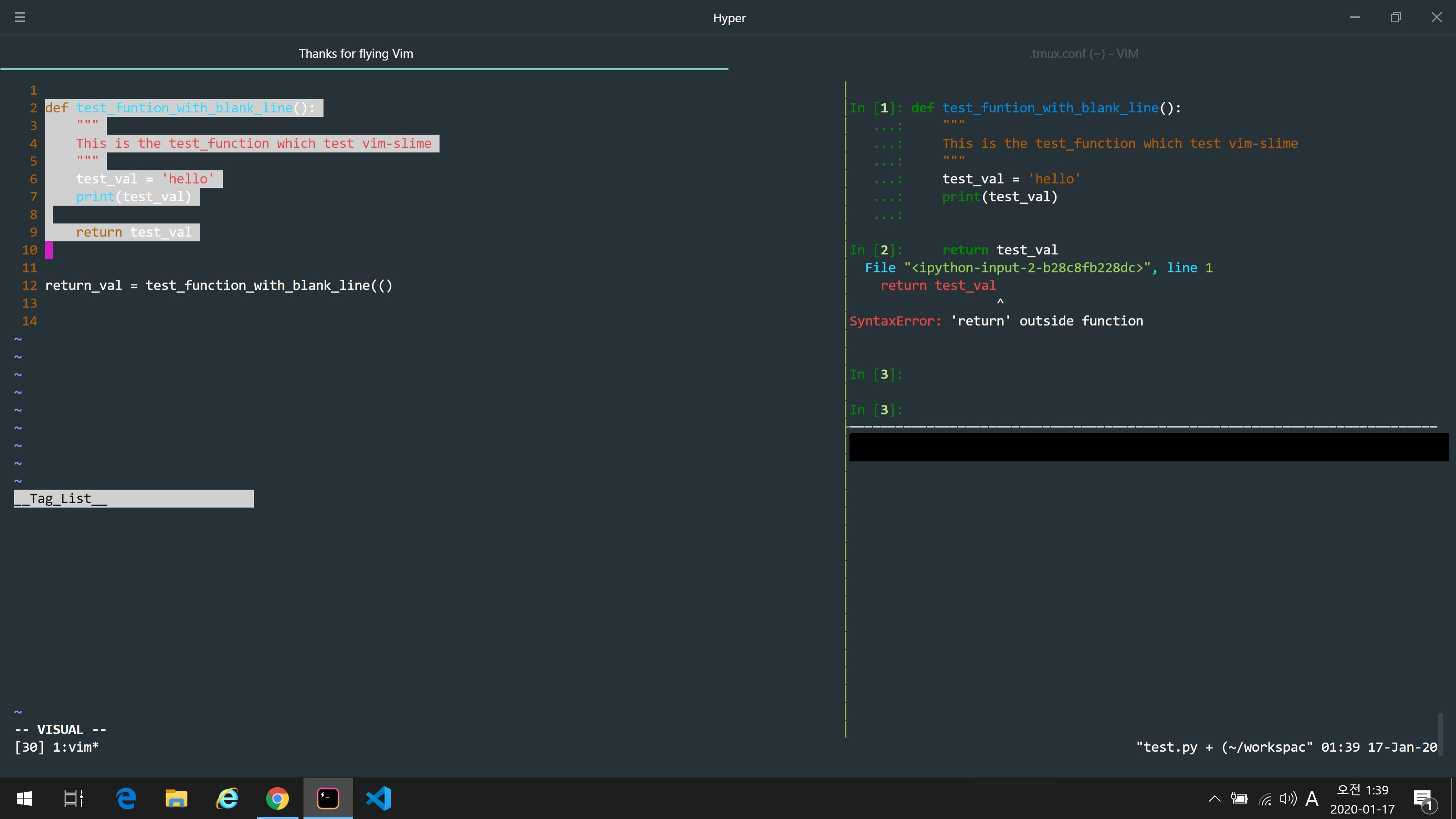Open the Windows Start menu

tap(25, 799)
